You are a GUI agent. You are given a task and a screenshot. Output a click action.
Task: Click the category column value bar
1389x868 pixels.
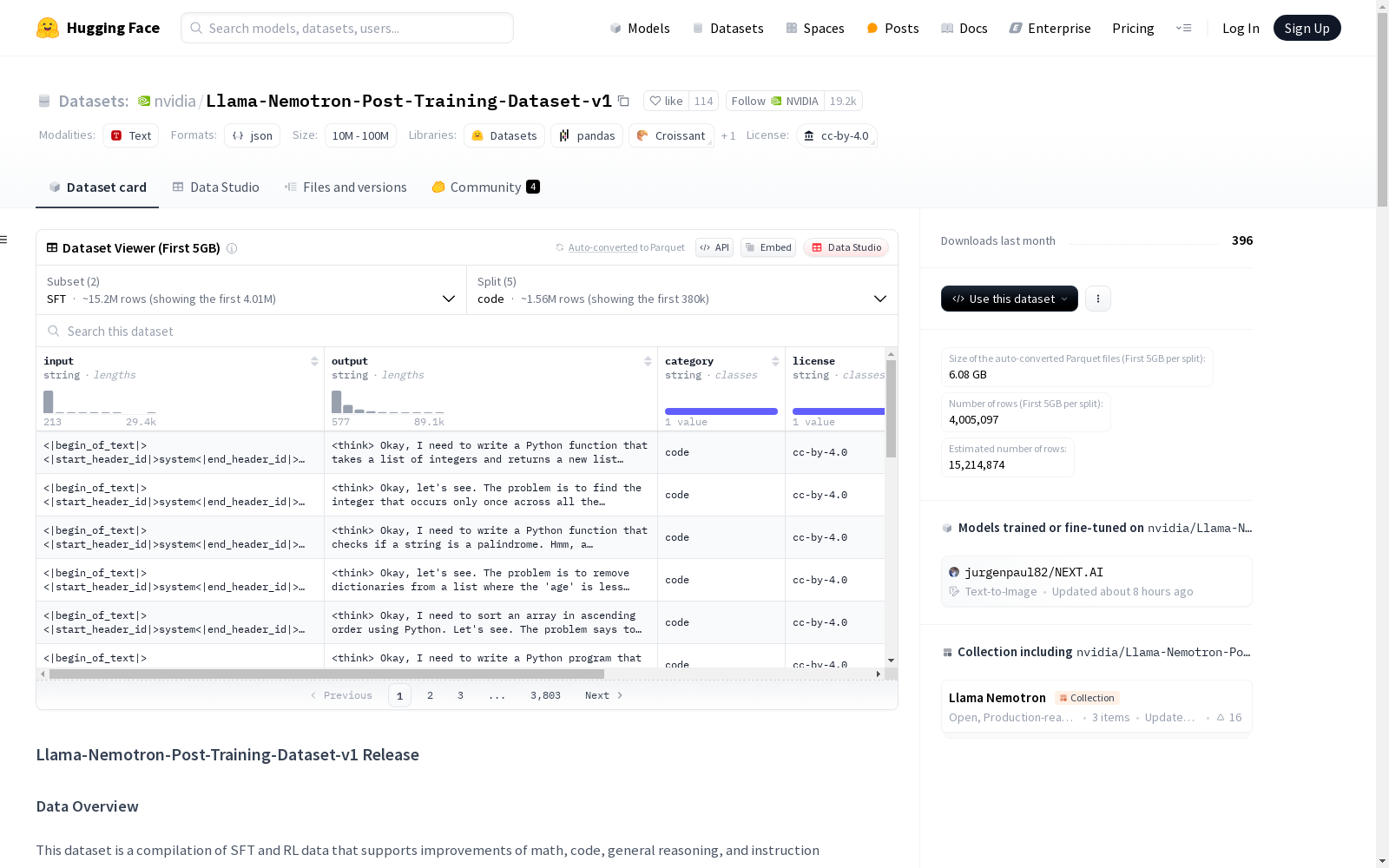coord(721,411)
